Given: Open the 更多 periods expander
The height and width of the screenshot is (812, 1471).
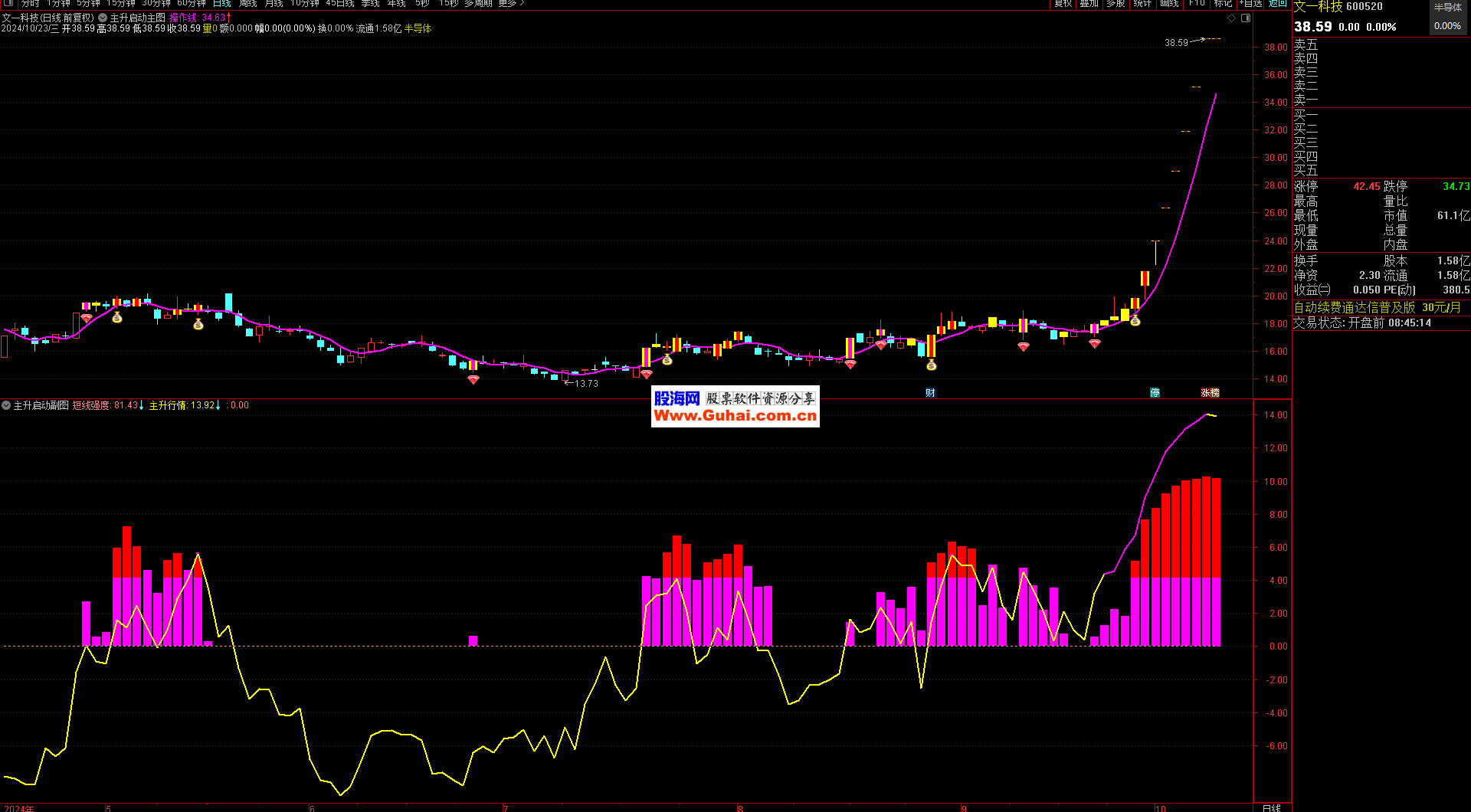Looking at the screenshot, I should point(511,4).
